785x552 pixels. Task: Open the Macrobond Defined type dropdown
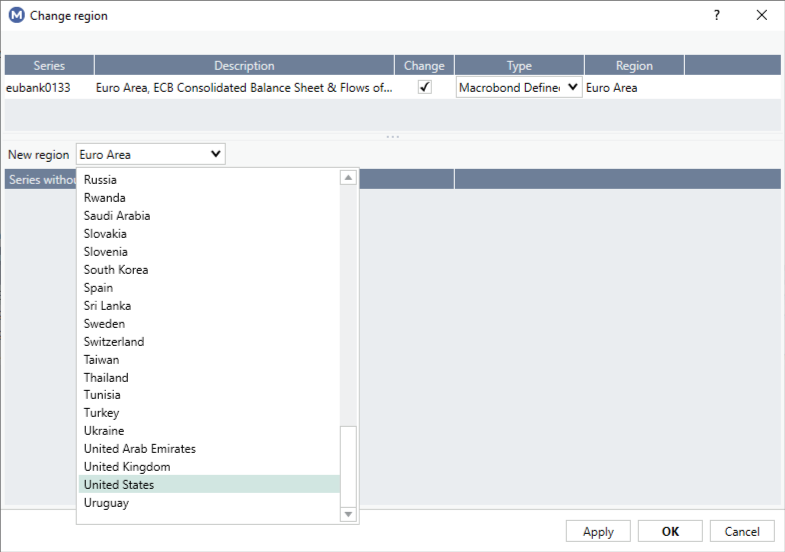(x=519, y=88)
